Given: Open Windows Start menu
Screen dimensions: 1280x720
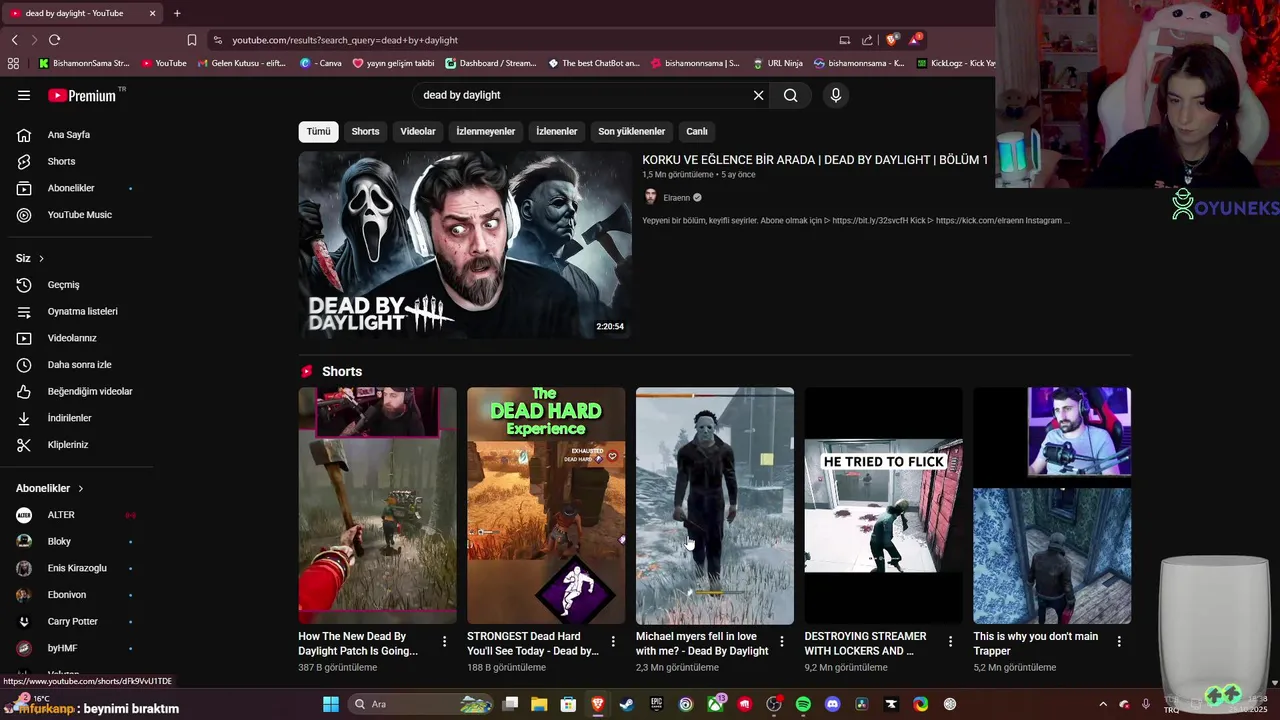Looking at the screenshot, I should pyautogui.click(x=331, y=704).
